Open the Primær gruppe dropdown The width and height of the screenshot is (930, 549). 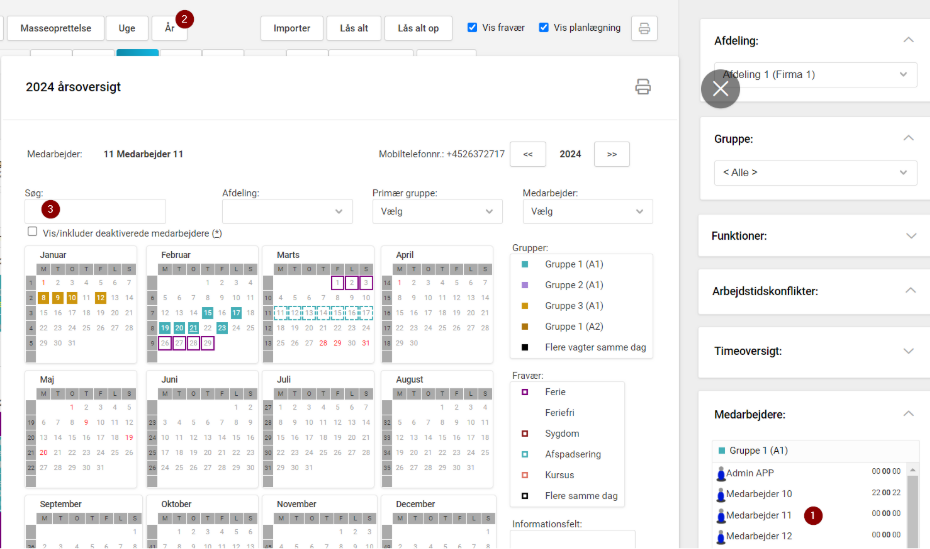coord(437,212)
